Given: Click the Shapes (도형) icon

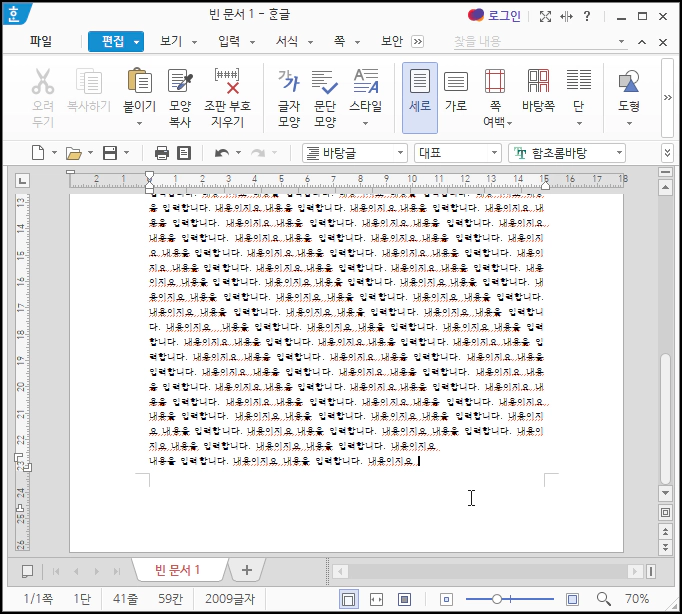Looking at the screenshot, I should (x=629, y=82).
